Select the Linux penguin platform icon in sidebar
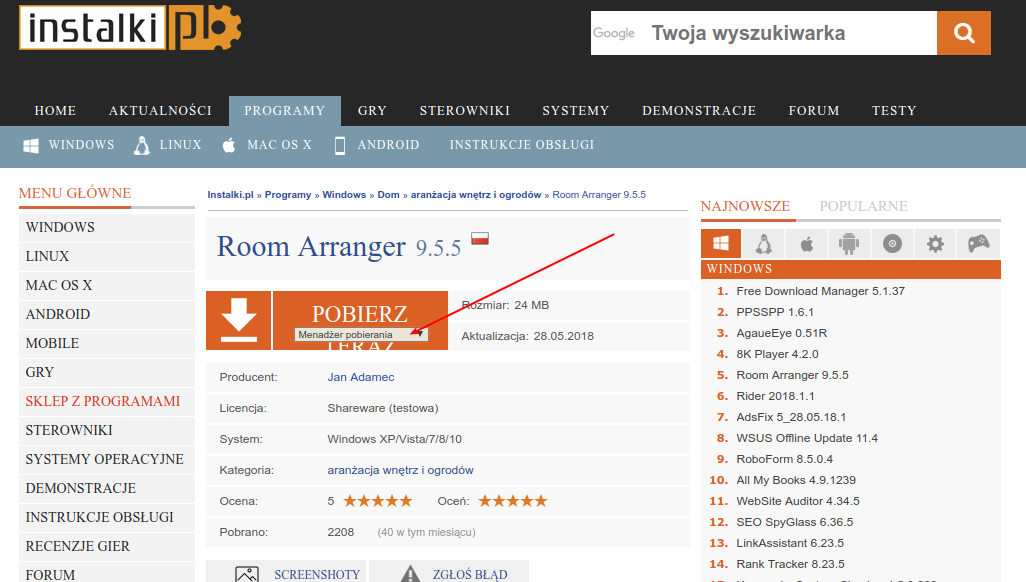 pos(764,244)
